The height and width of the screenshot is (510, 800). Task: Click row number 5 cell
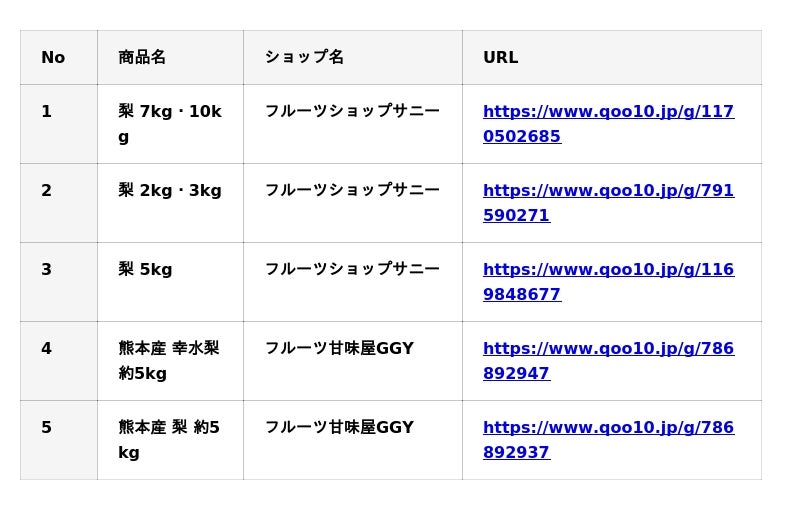tap(47, 428)
